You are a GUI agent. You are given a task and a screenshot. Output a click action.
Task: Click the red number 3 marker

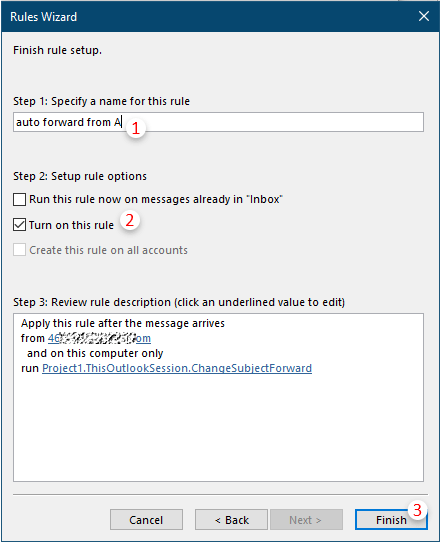click(x=417, y=510)
